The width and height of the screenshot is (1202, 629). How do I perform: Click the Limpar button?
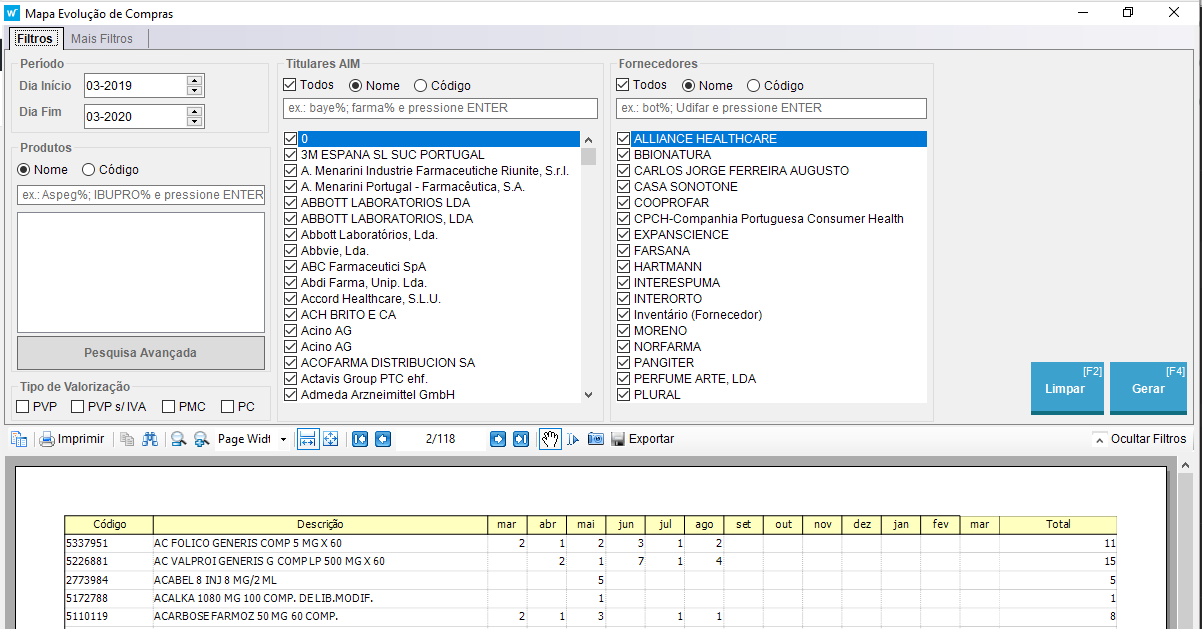coord(1066,388)
